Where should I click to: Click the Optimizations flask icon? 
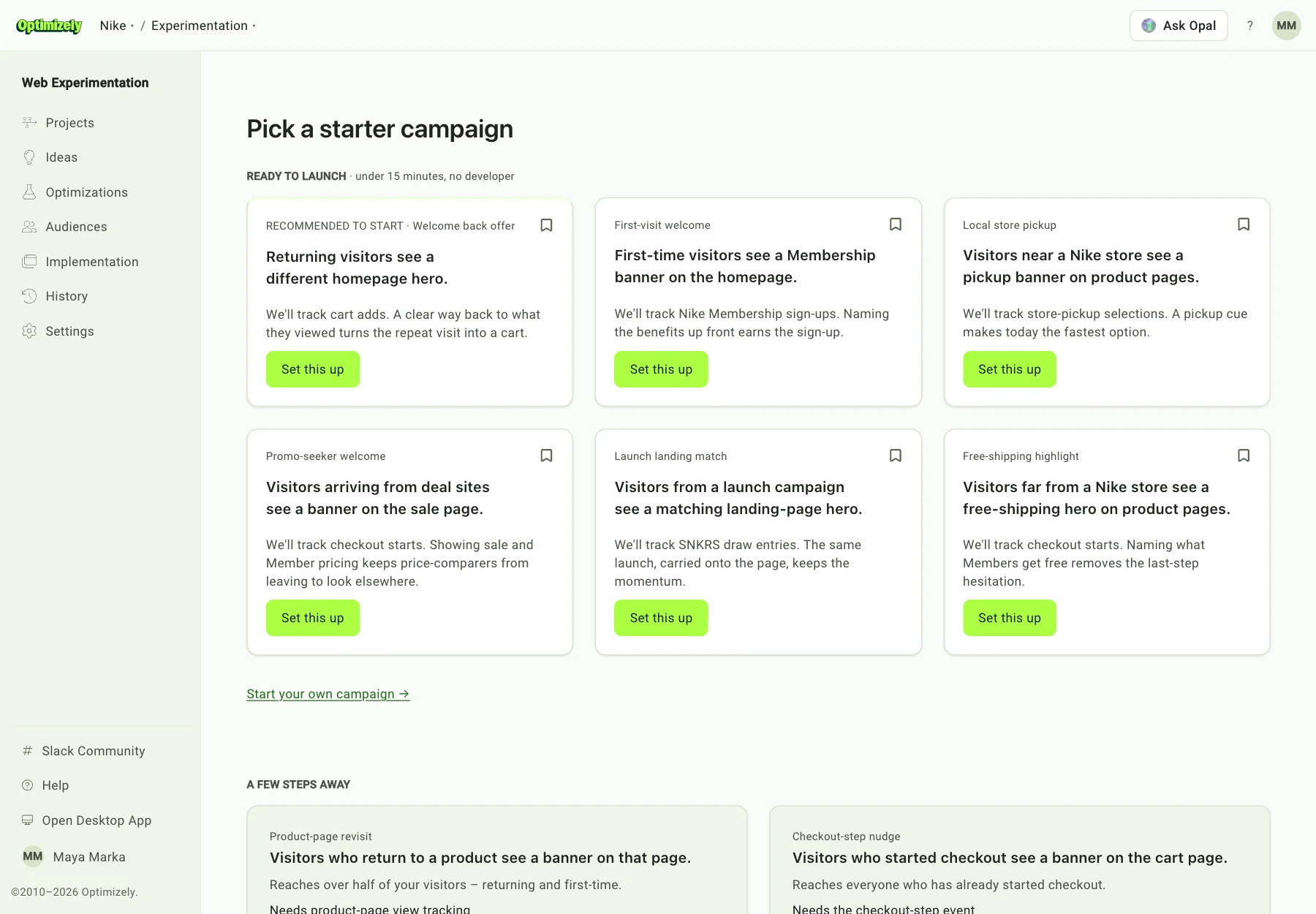click(29, 192)
